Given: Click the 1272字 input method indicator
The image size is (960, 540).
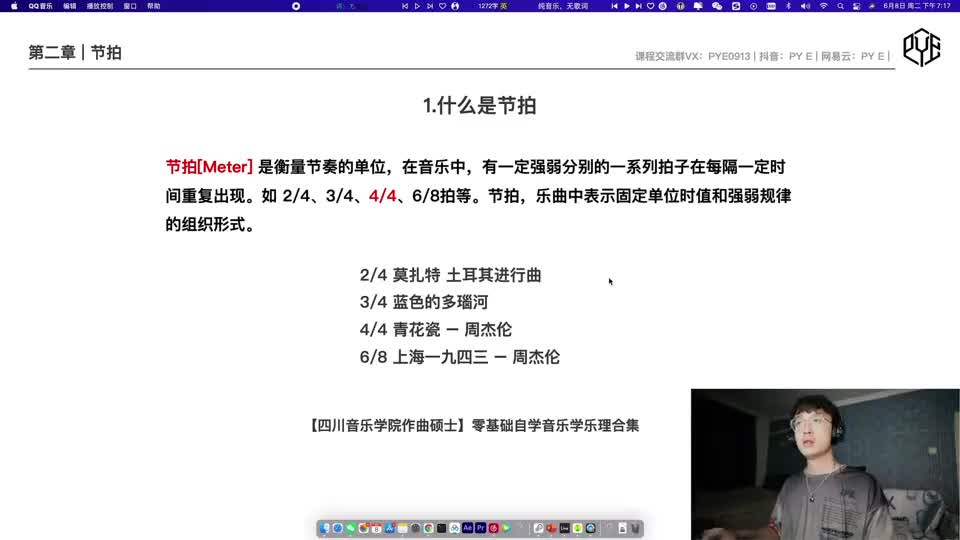Looking at the screenshot, I should coord(493,6).
